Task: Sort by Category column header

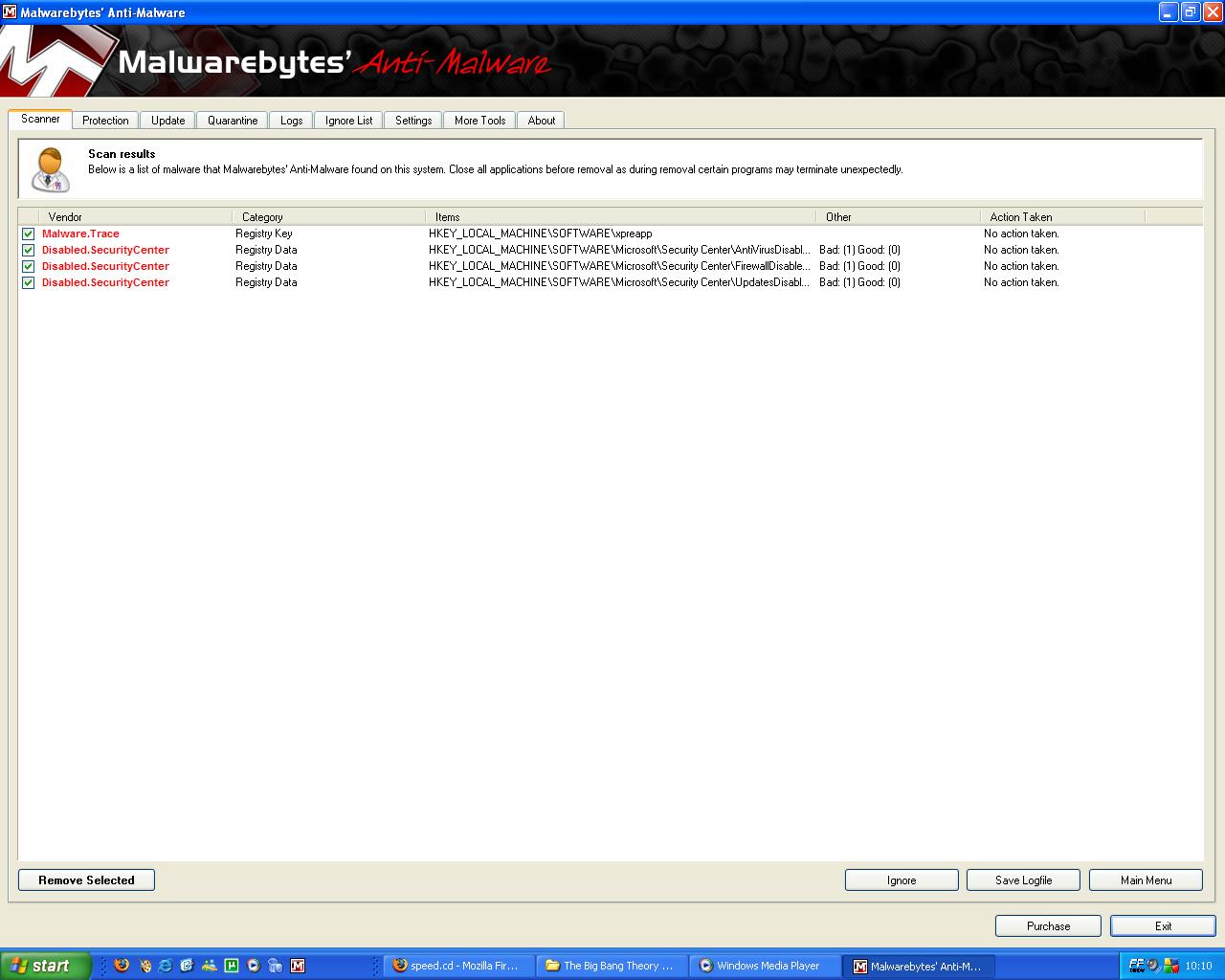Action: [328, 217]
